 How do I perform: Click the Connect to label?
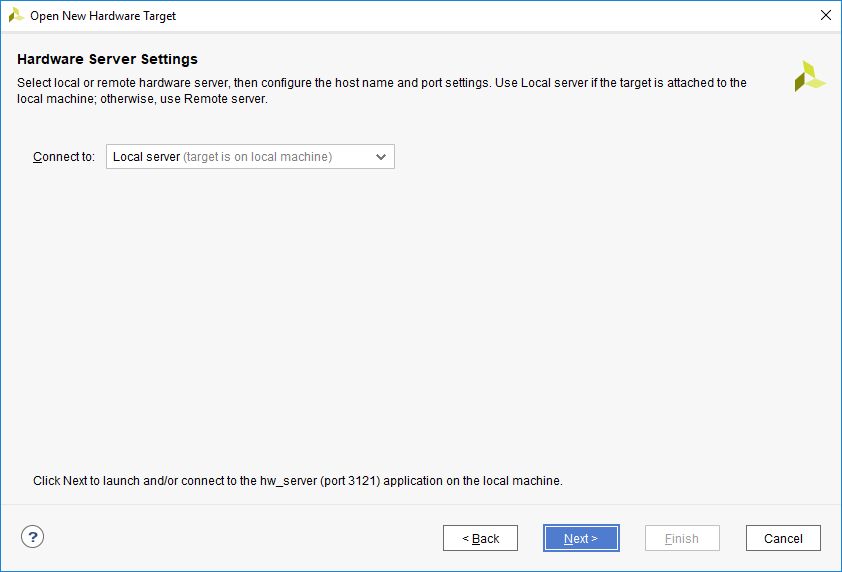[64, 157]
